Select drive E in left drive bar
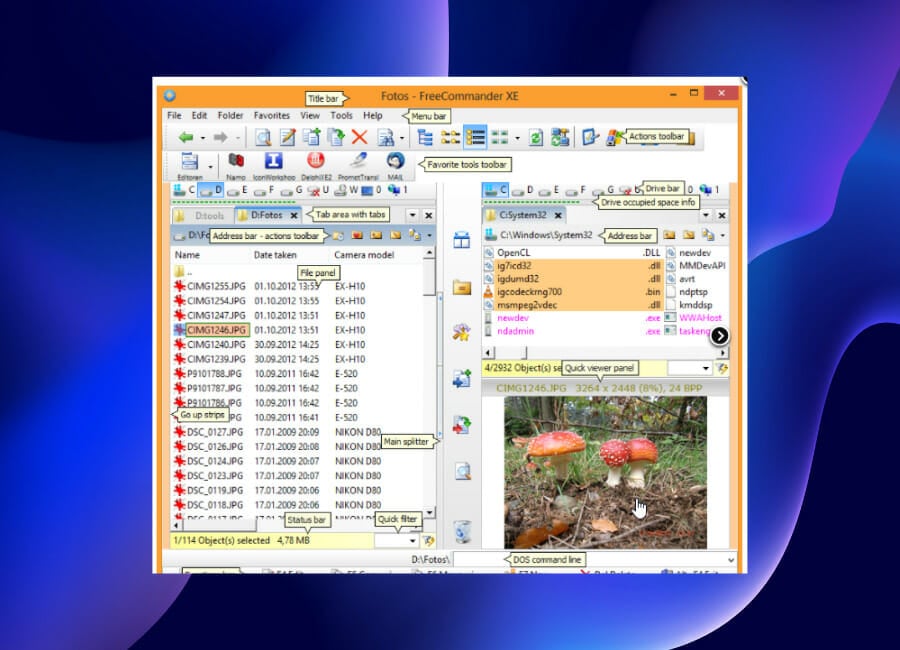This screenshot has width=900, height=650. pos(238,190)
